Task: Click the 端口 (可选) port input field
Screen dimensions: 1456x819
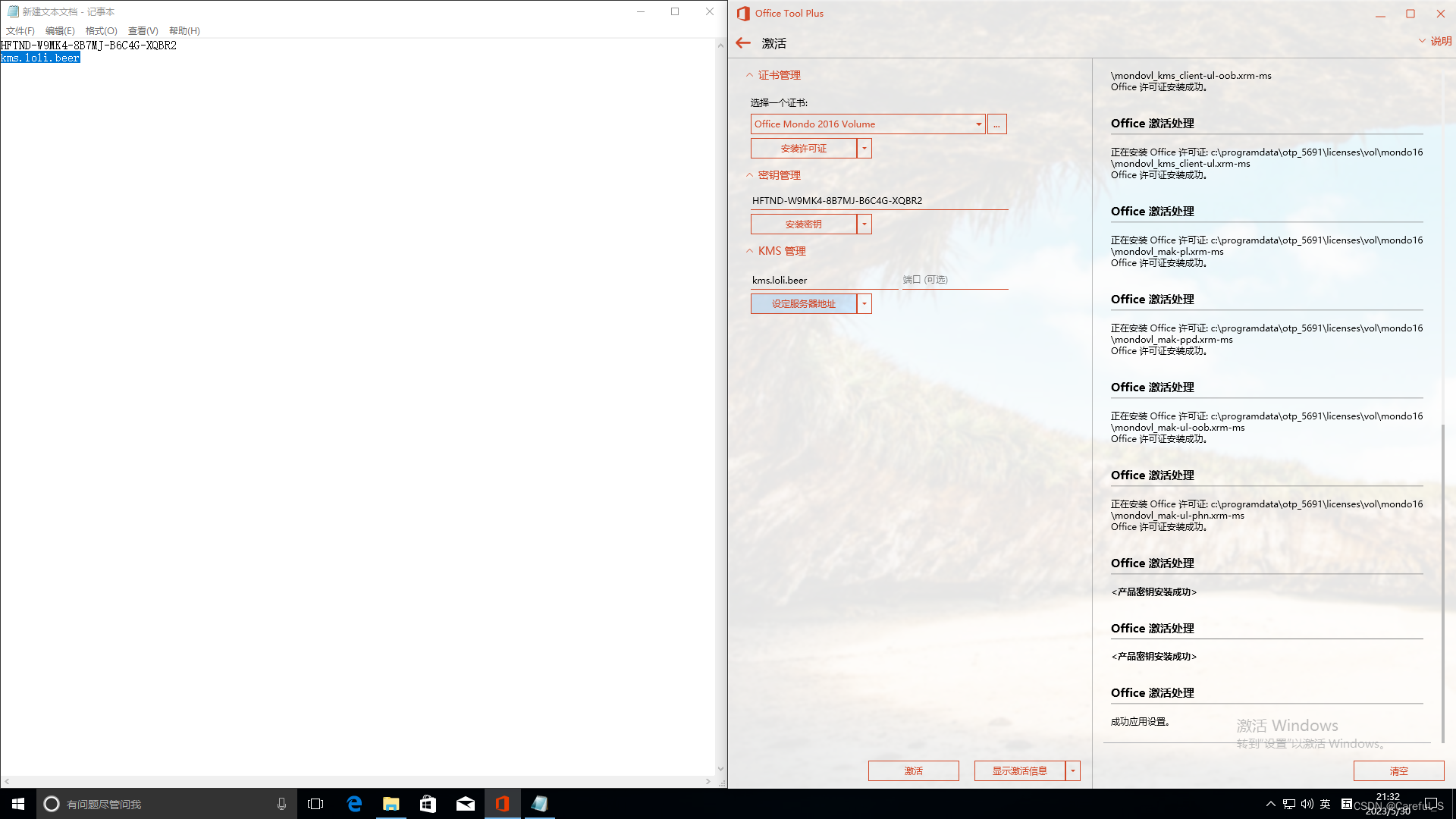Action: [955, 280]
